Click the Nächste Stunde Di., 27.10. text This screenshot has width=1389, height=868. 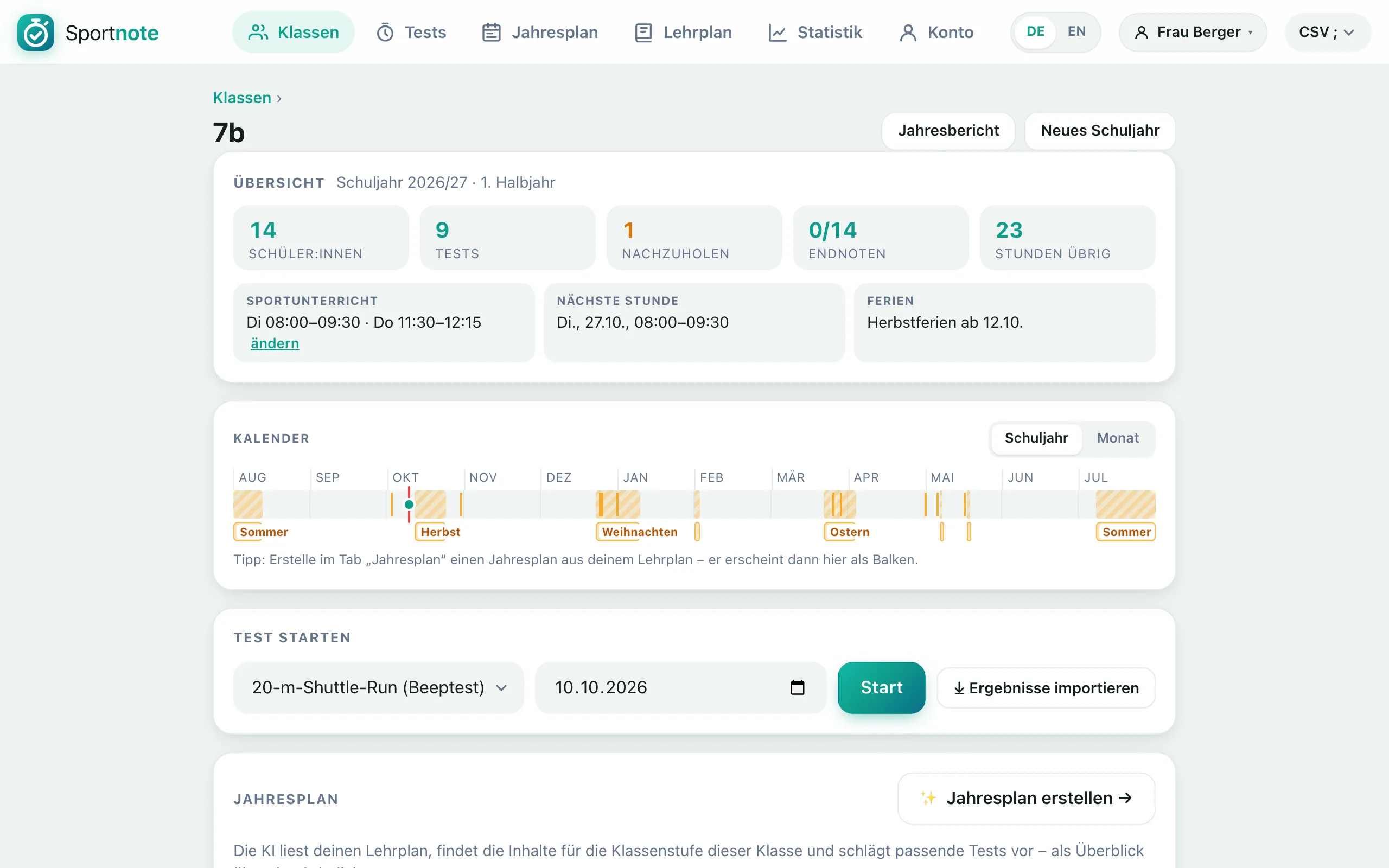point(642,323)
